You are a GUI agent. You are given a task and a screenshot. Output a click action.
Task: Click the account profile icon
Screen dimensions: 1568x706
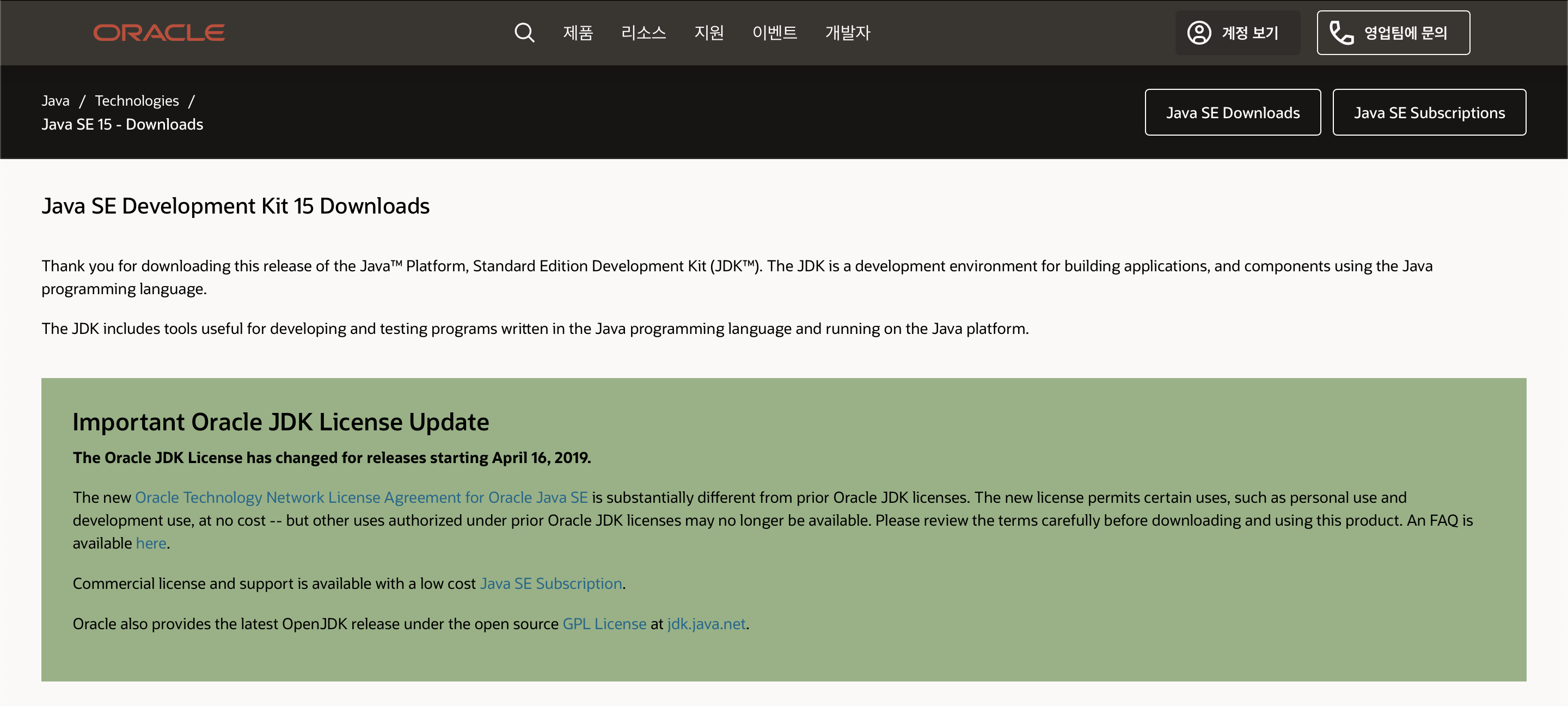(1198, 32)
